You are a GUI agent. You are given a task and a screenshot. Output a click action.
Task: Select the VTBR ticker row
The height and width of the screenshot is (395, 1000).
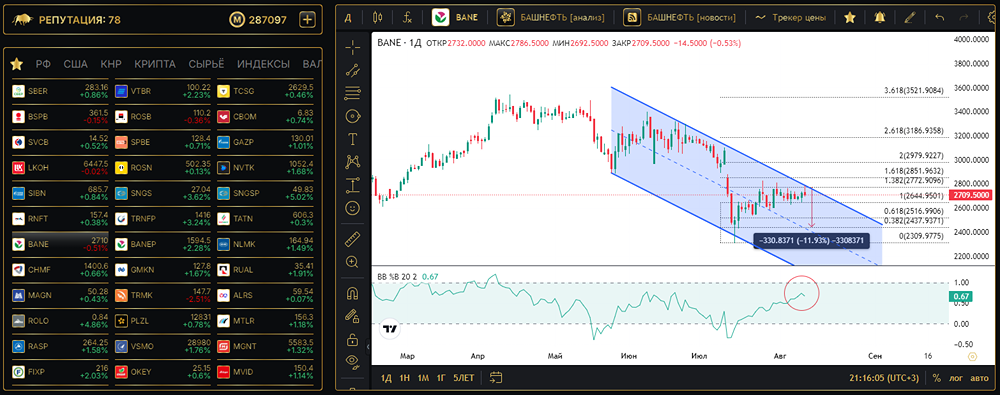163,91
